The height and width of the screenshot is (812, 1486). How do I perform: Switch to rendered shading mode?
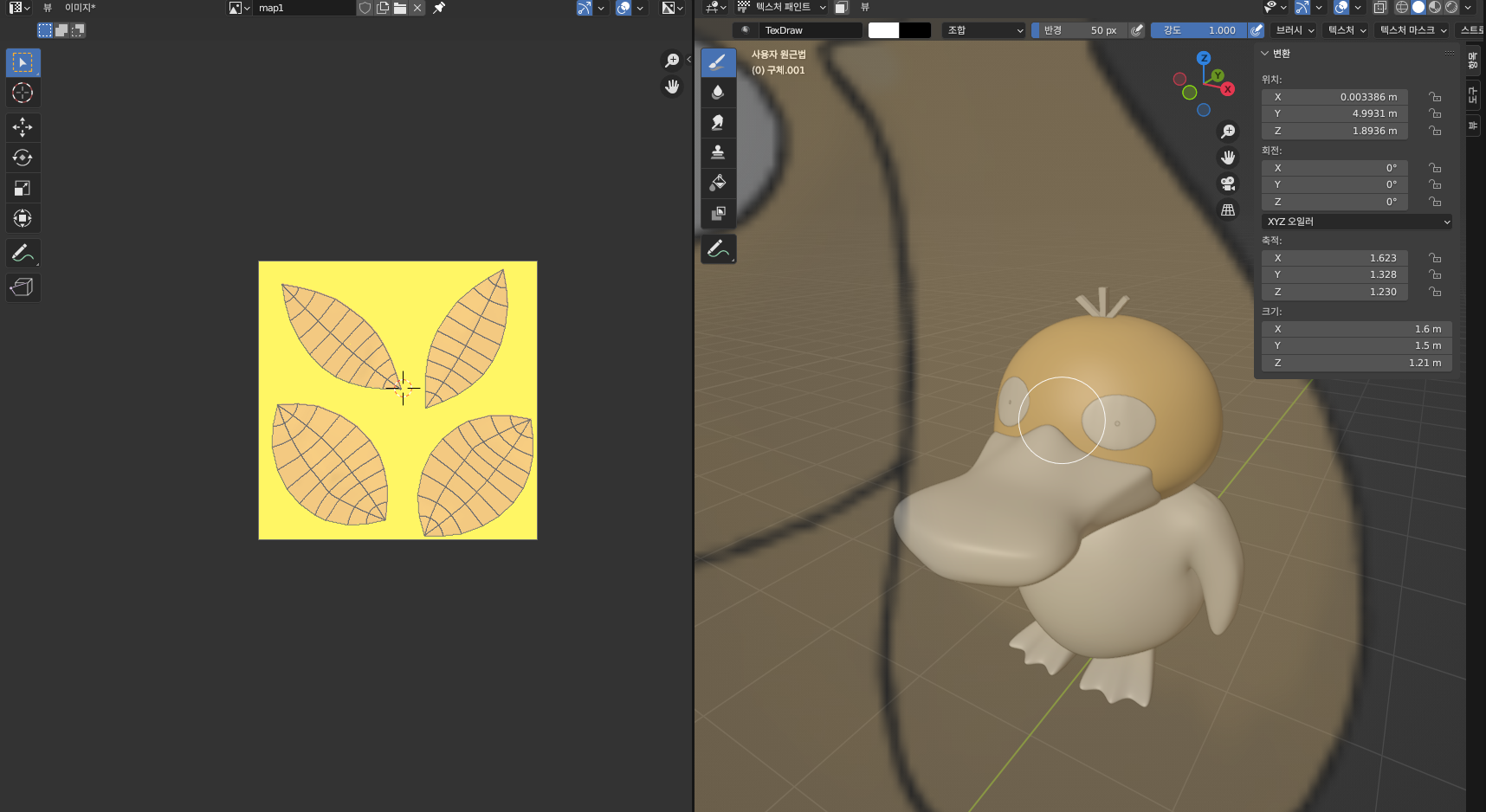(x=1451, y=8)
